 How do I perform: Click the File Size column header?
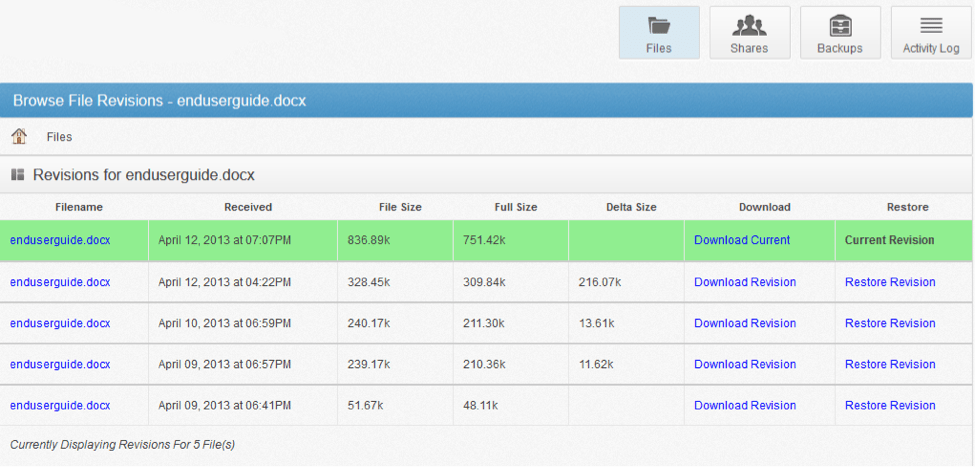tap(400, 207)
